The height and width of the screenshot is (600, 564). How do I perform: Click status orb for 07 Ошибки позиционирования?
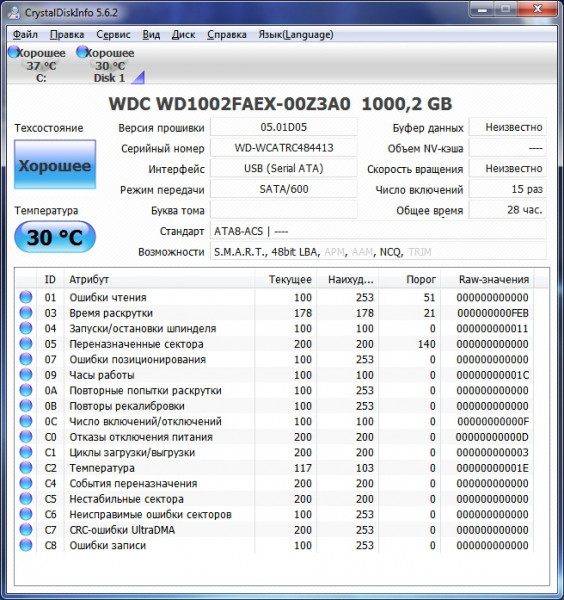26,359
